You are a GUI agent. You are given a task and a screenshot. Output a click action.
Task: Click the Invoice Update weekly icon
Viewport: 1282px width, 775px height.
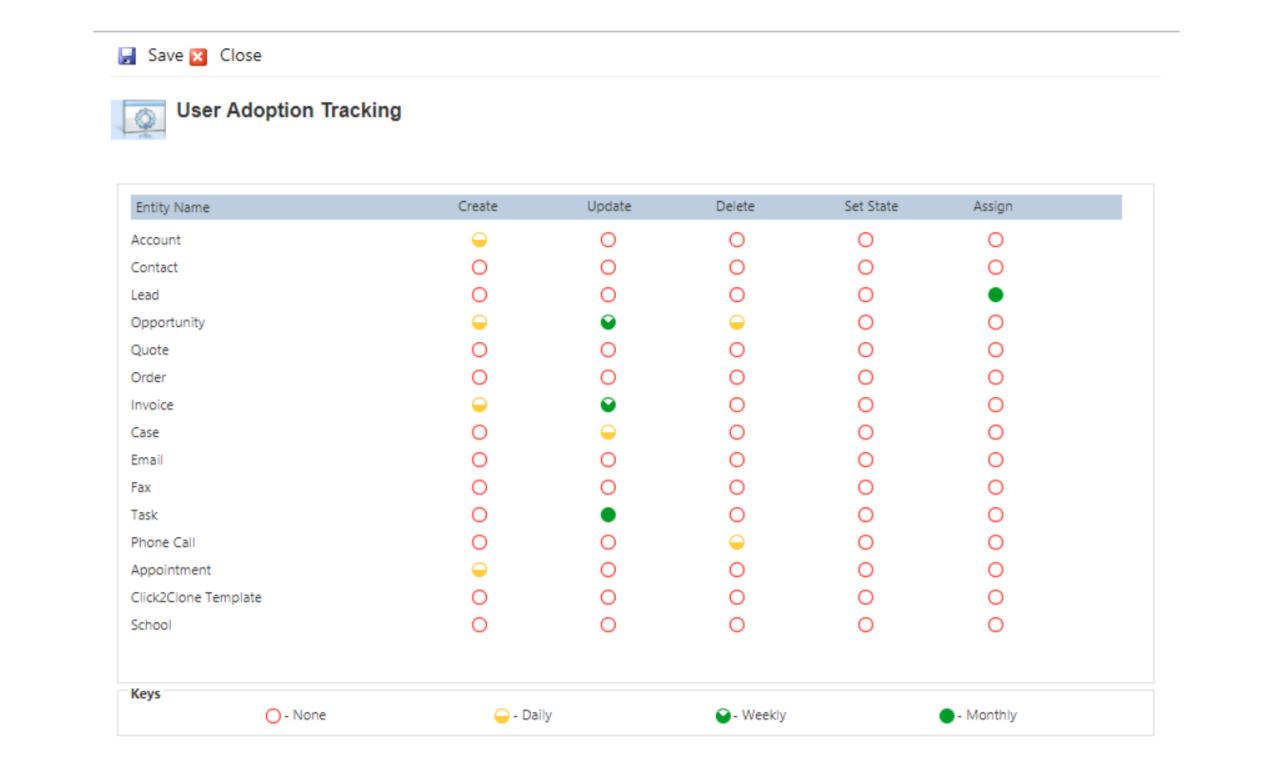click(608, 405)
